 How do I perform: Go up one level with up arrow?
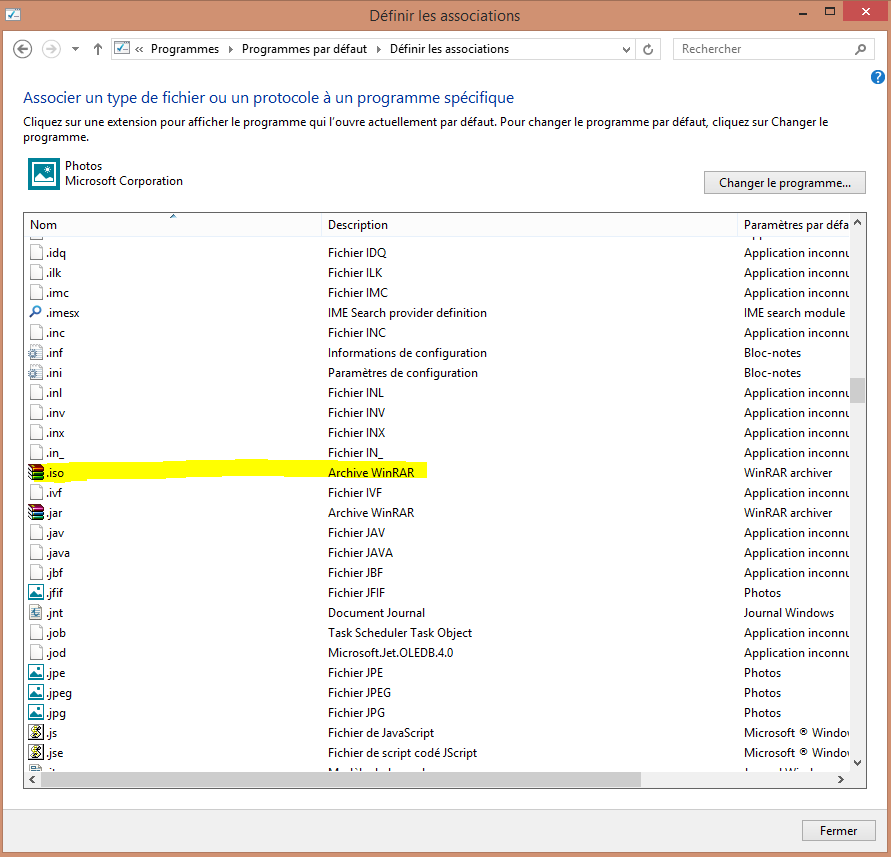tap(97, 49)
